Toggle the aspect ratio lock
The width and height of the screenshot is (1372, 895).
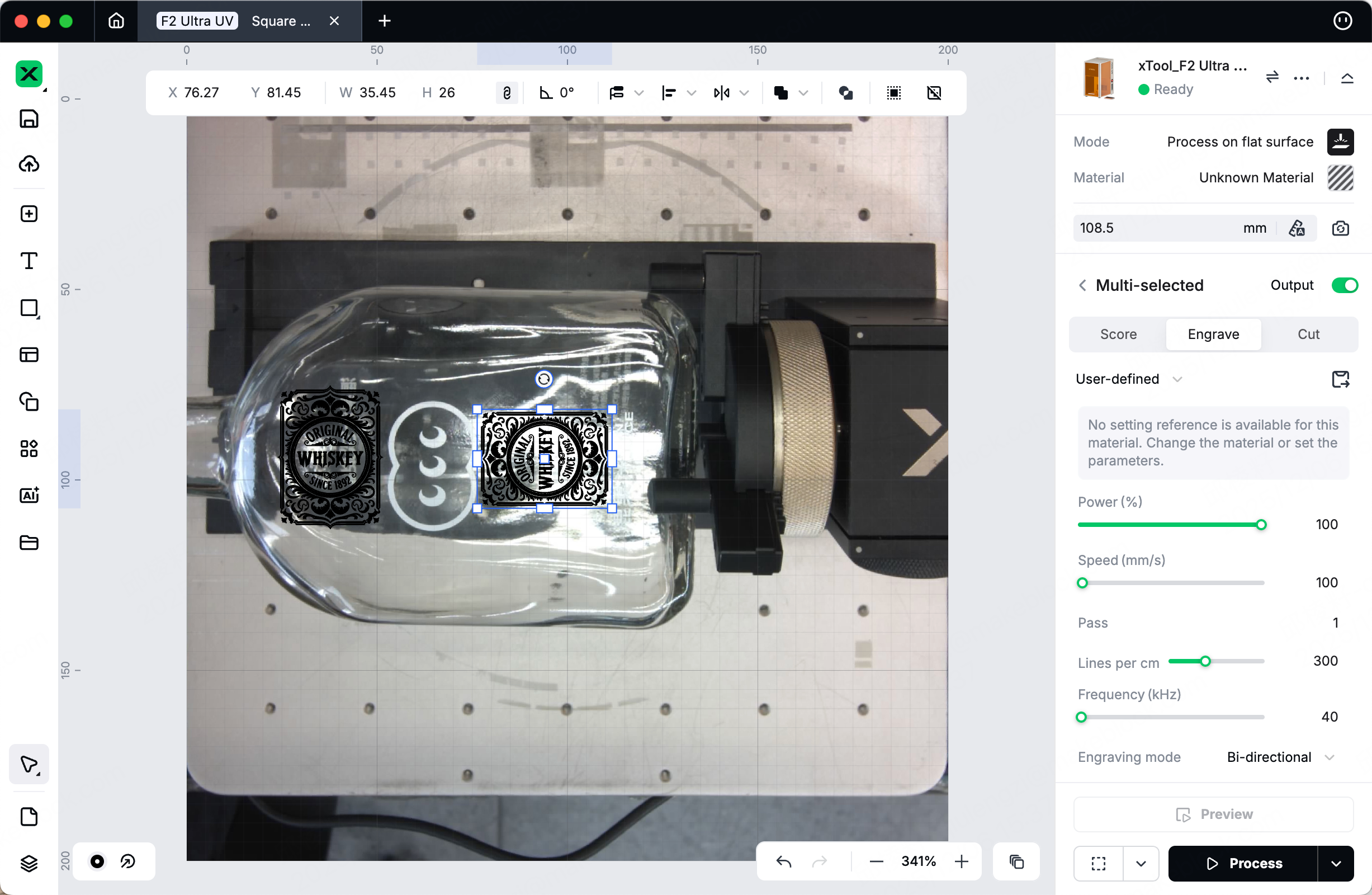tap(507, 93)
